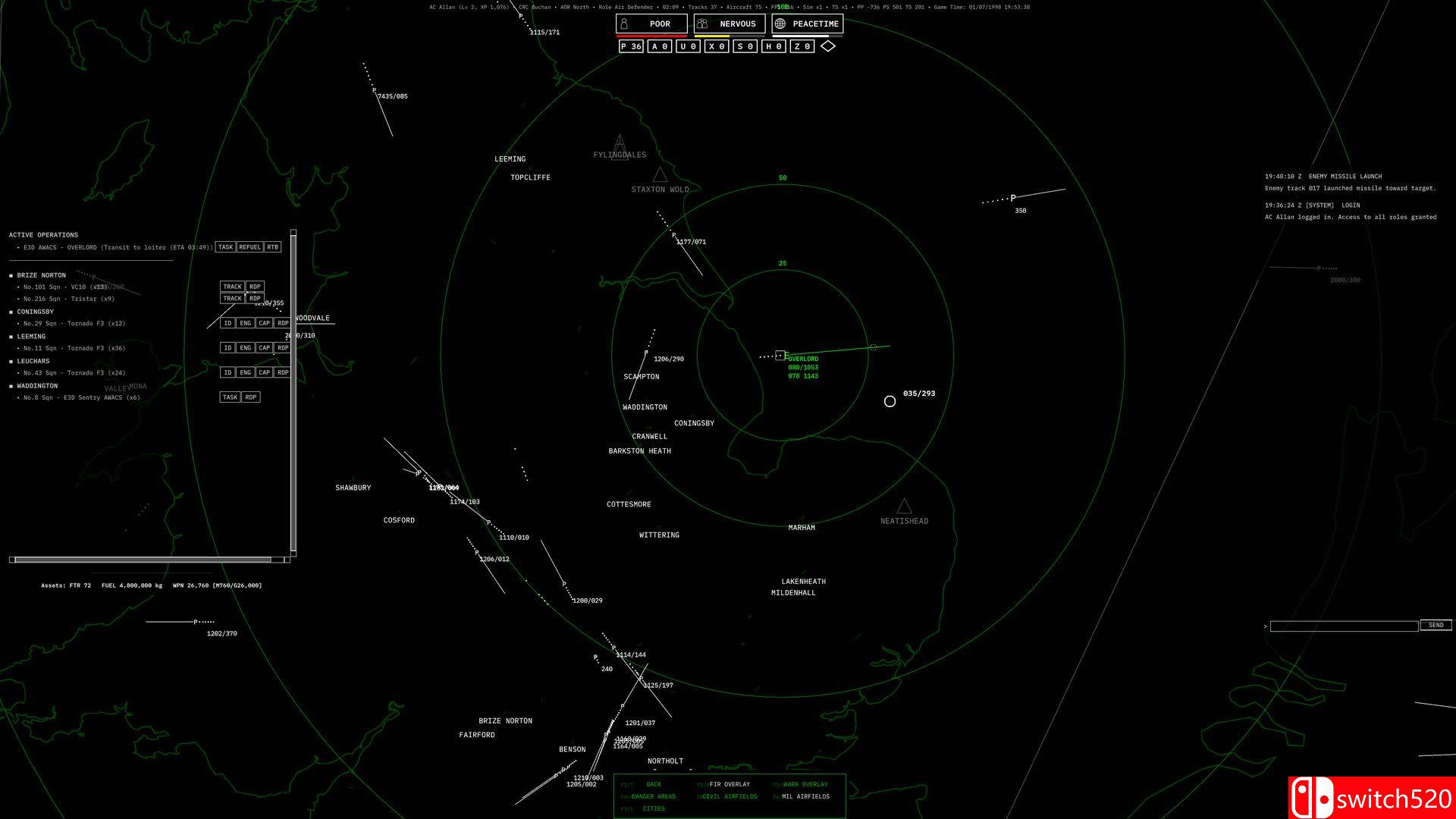Toggle the P 36 track filter
Screen dimensions: 1456x819
click(630, 46)
